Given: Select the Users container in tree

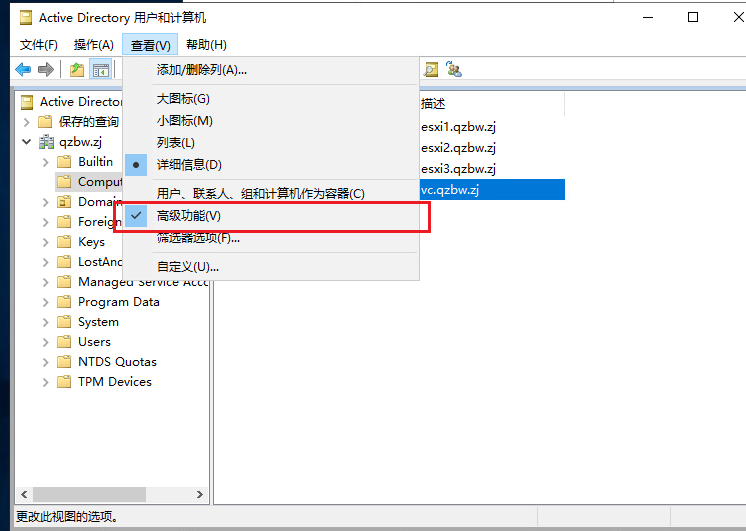Looking at the screenshot, I should [x=94, y=342].
